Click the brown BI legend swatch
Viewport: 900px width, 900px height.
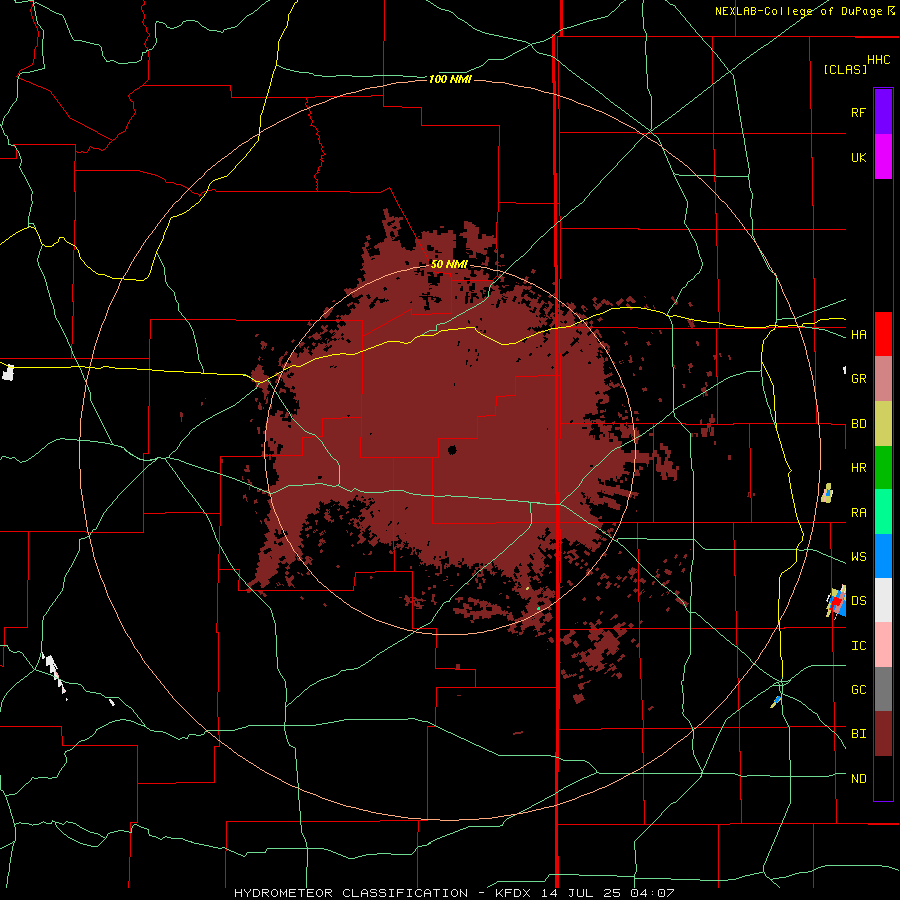pyautogui.click(x=883, y=734)
